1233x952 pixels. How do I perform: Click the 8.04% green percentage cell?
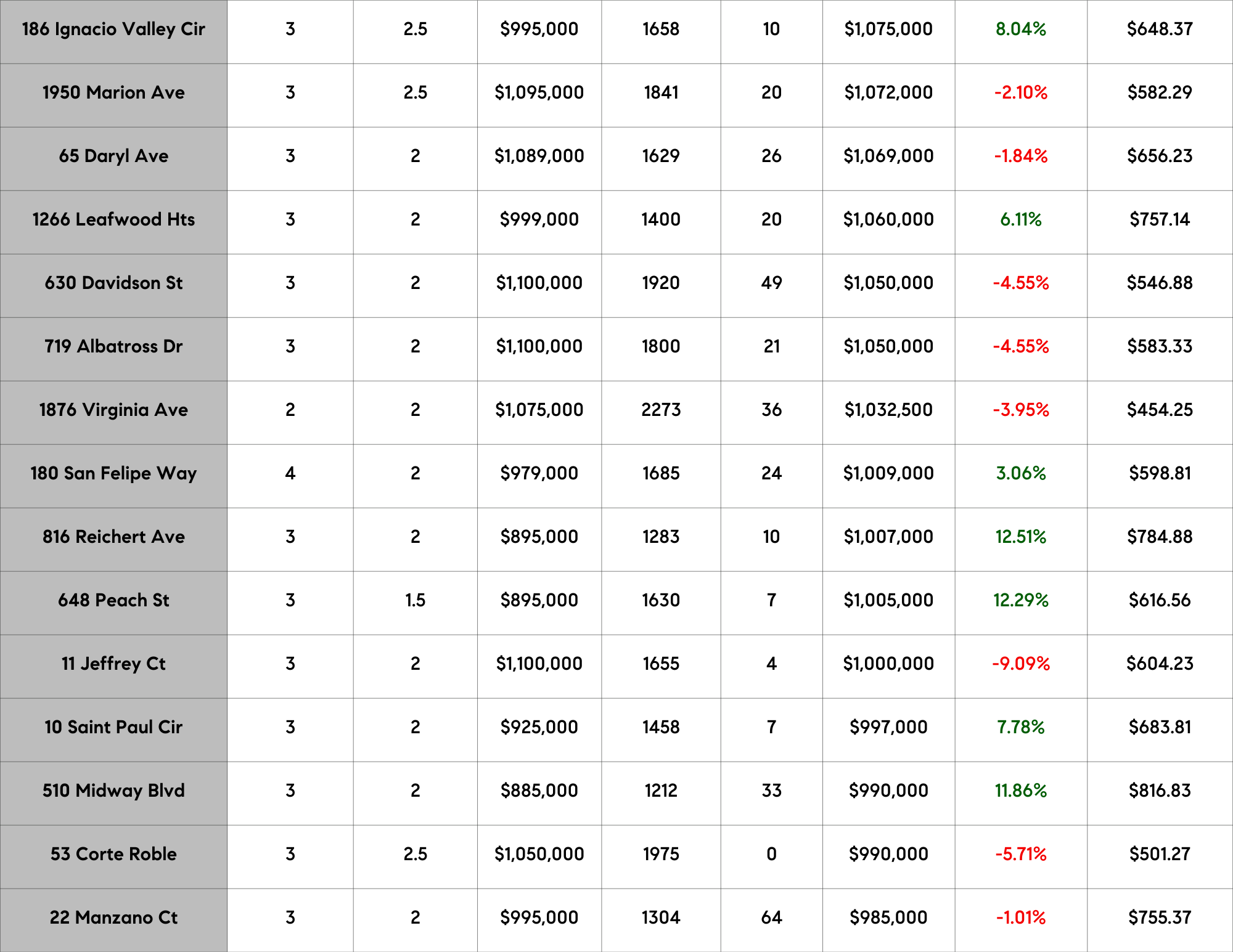pos(1020,30)
